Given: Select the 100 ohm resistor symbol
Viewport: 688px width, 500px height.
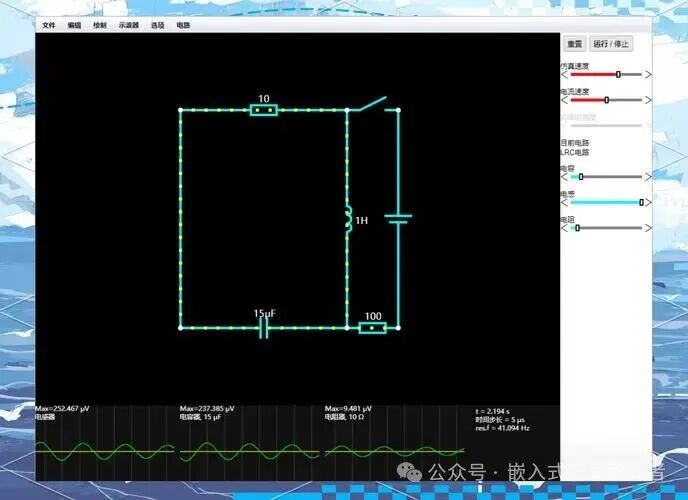Looking at the screenshot, I should (x=373, y=328).
